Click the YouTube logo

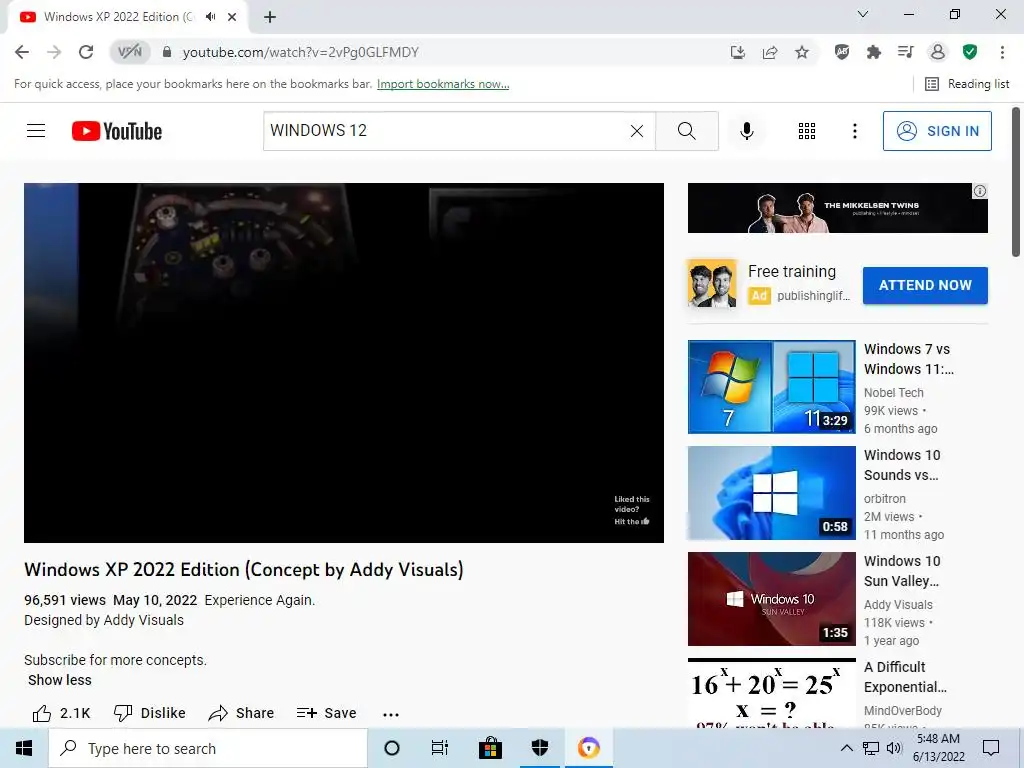pyautogui.click(x=117, y=131)
